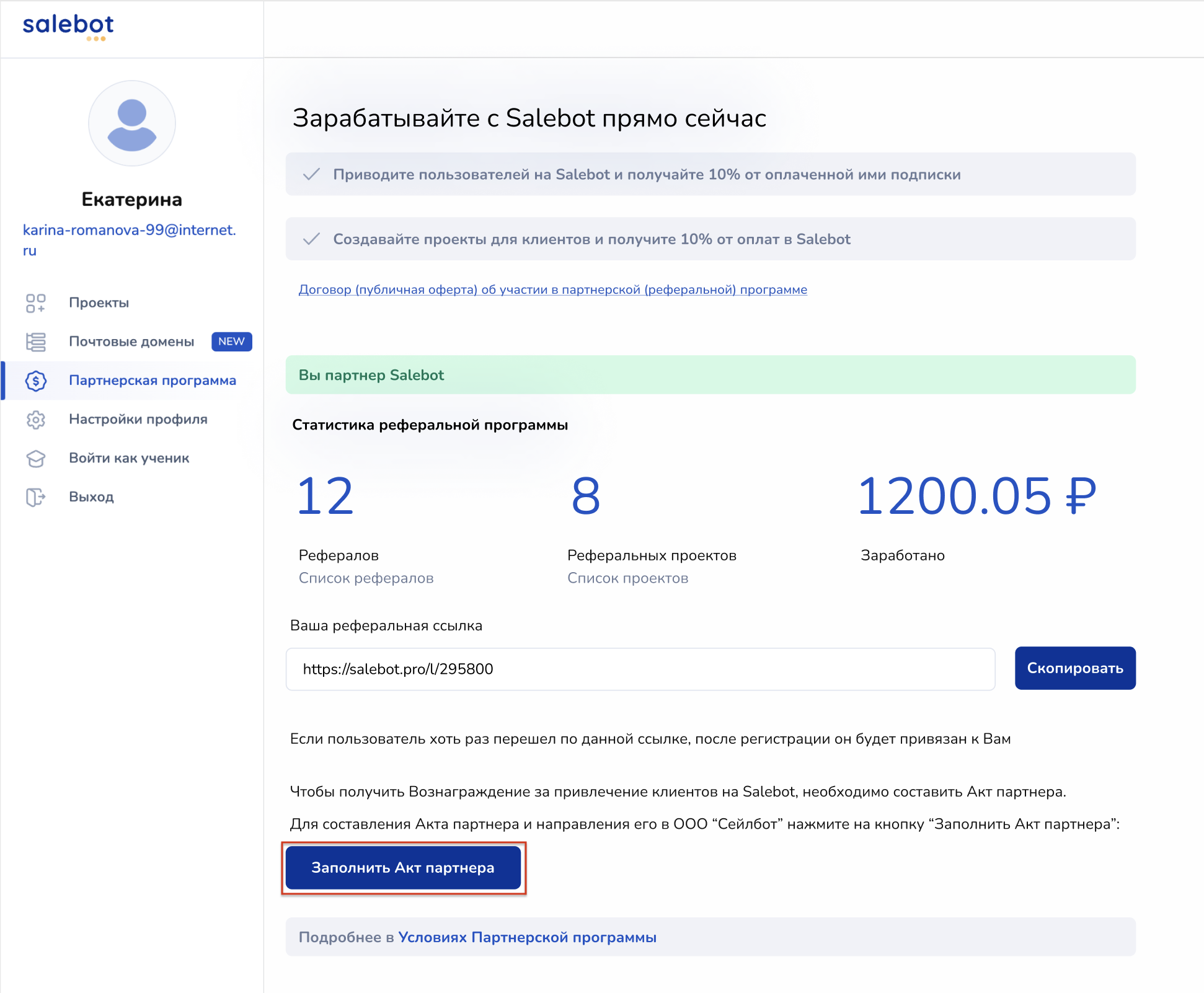This screenshot has width=1204, height=993.
Task: Open Список проектов link
Action: pos(627,578)
